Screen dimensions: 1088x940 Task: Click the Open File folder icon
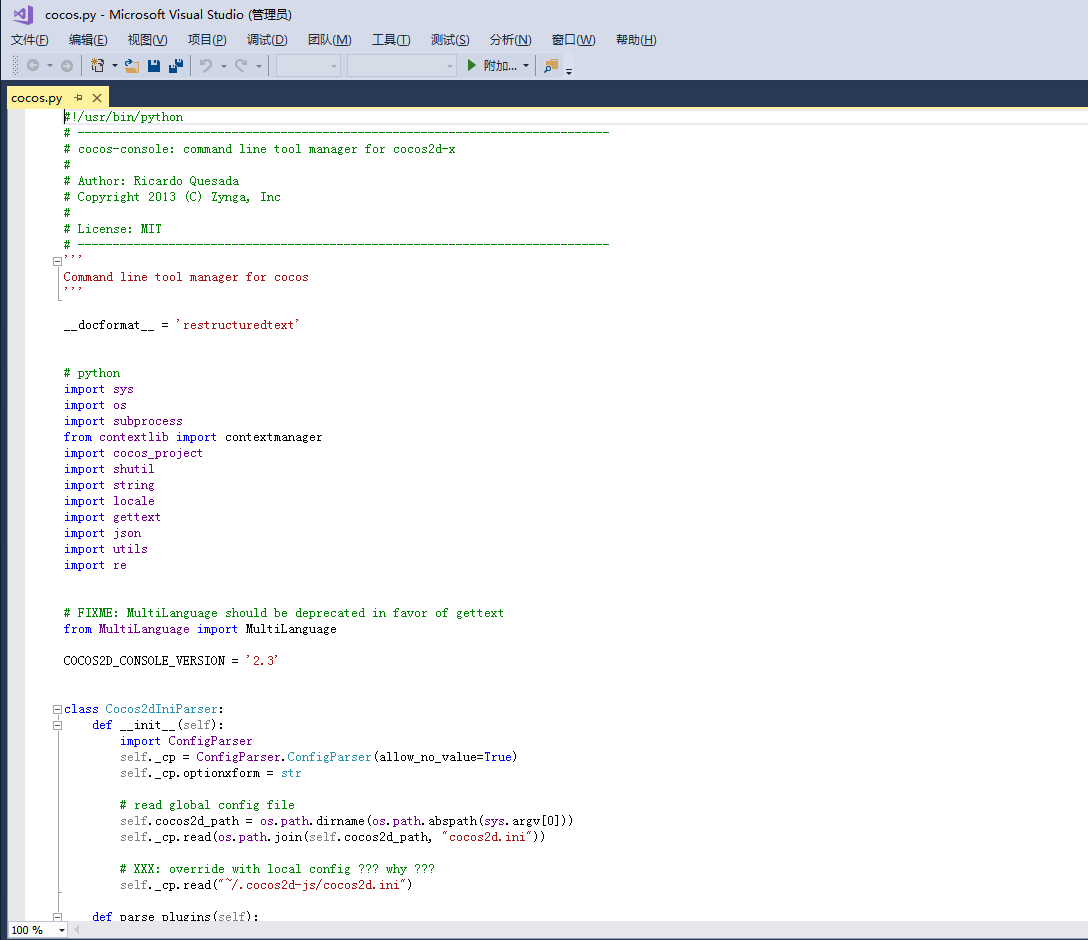(132, 66)
